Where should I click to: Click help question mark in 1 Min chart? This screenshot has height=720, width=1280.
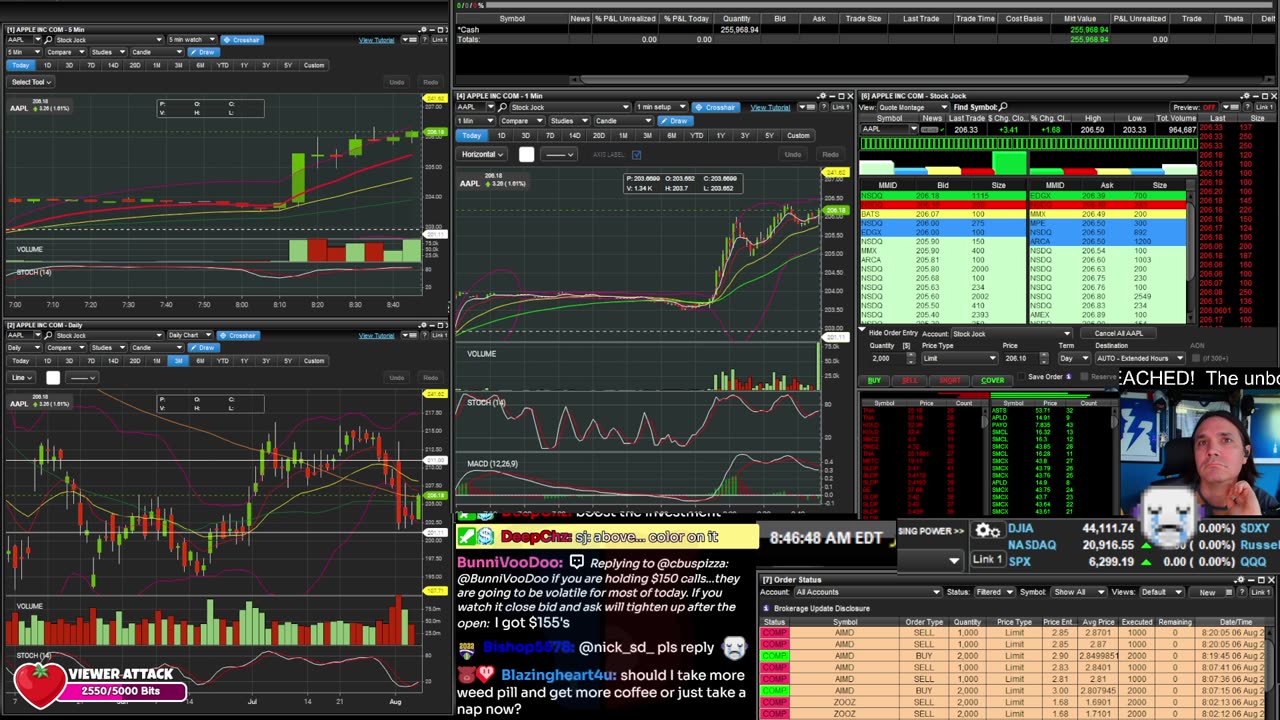tap(823, 107)
